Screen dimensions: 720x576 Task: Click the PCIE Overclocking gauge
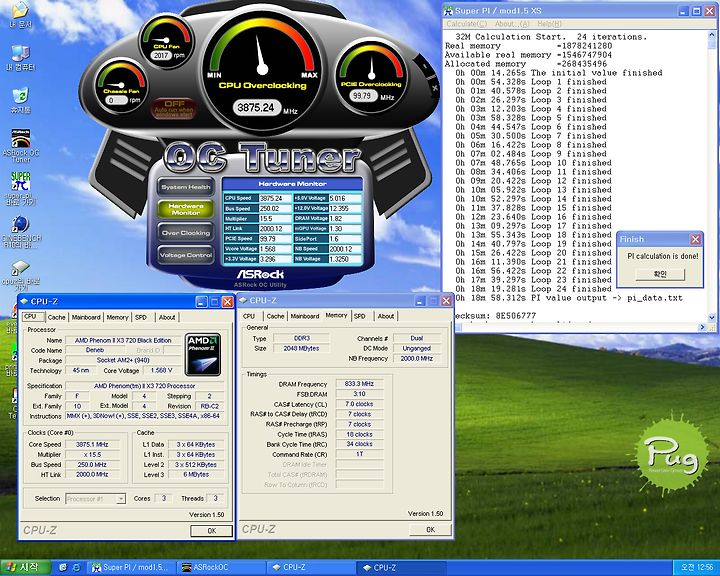coord(371,76)
